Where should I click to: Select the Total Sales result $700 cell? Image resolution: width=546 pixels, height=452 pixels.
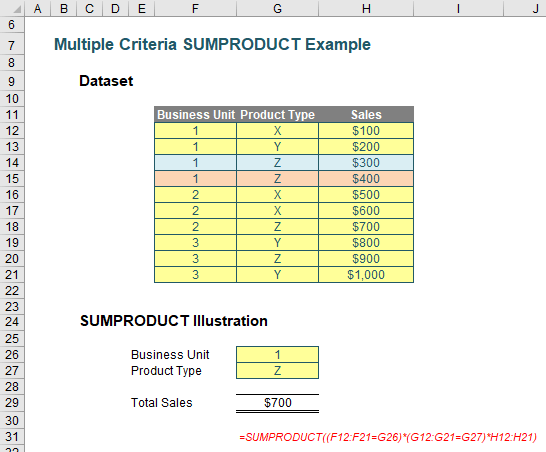coord(278,403)
